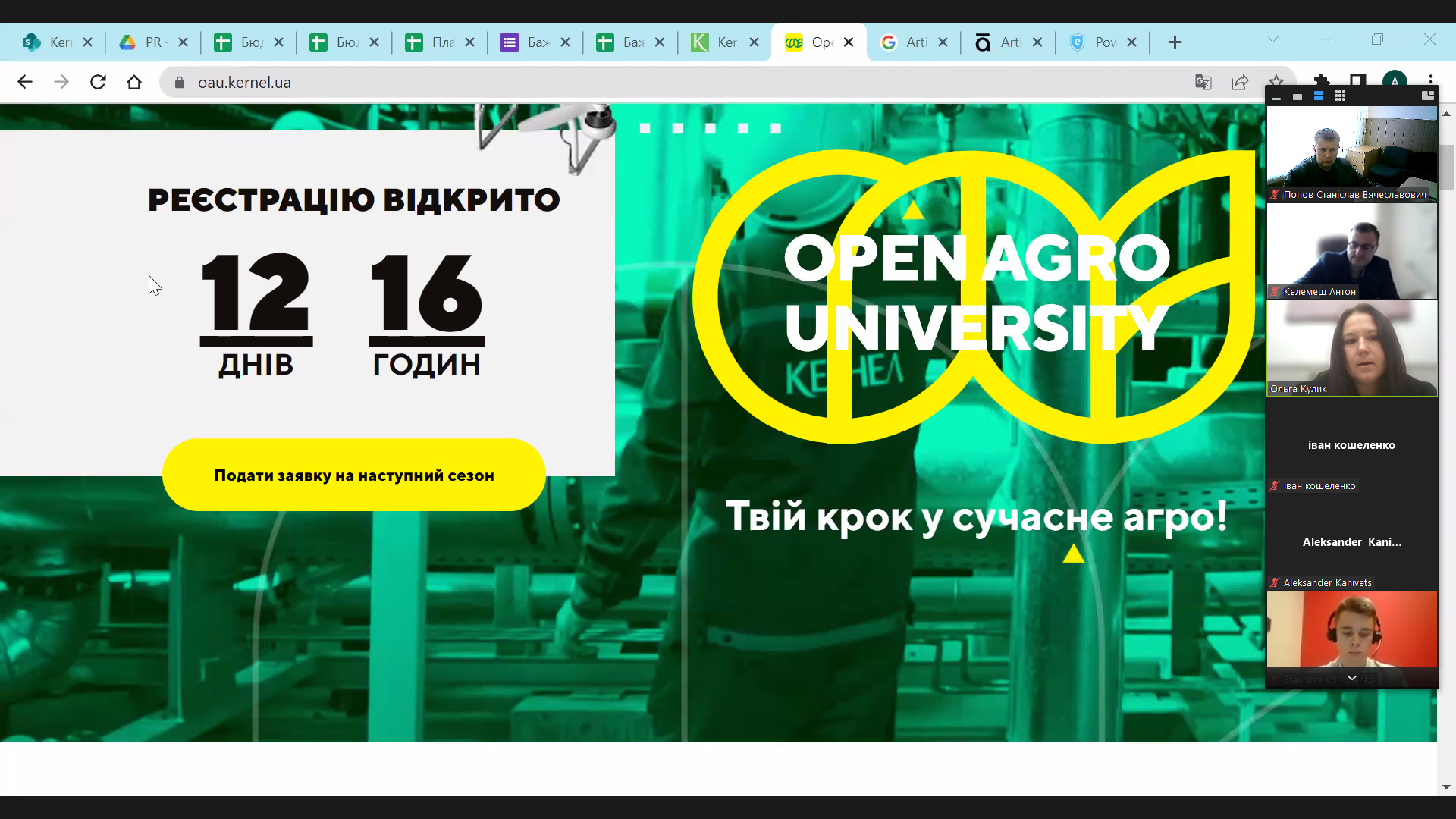The image size is (1456, 819).
Task: Exit minimized video in the Zoom panel
Action: 1428,96
